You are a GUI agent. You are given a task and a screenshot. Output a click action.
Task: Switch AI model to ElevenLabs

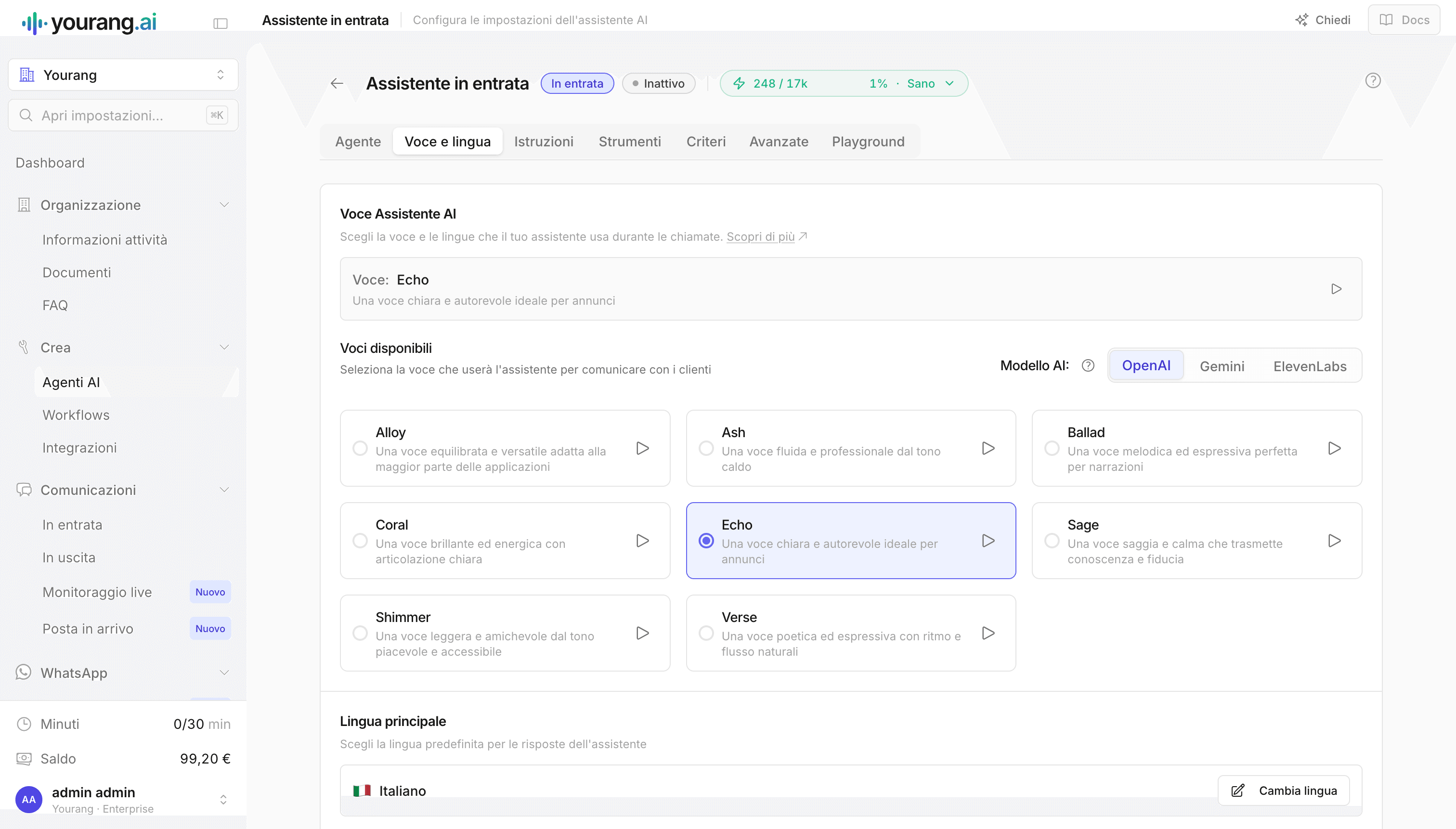tap(1310, 366)
